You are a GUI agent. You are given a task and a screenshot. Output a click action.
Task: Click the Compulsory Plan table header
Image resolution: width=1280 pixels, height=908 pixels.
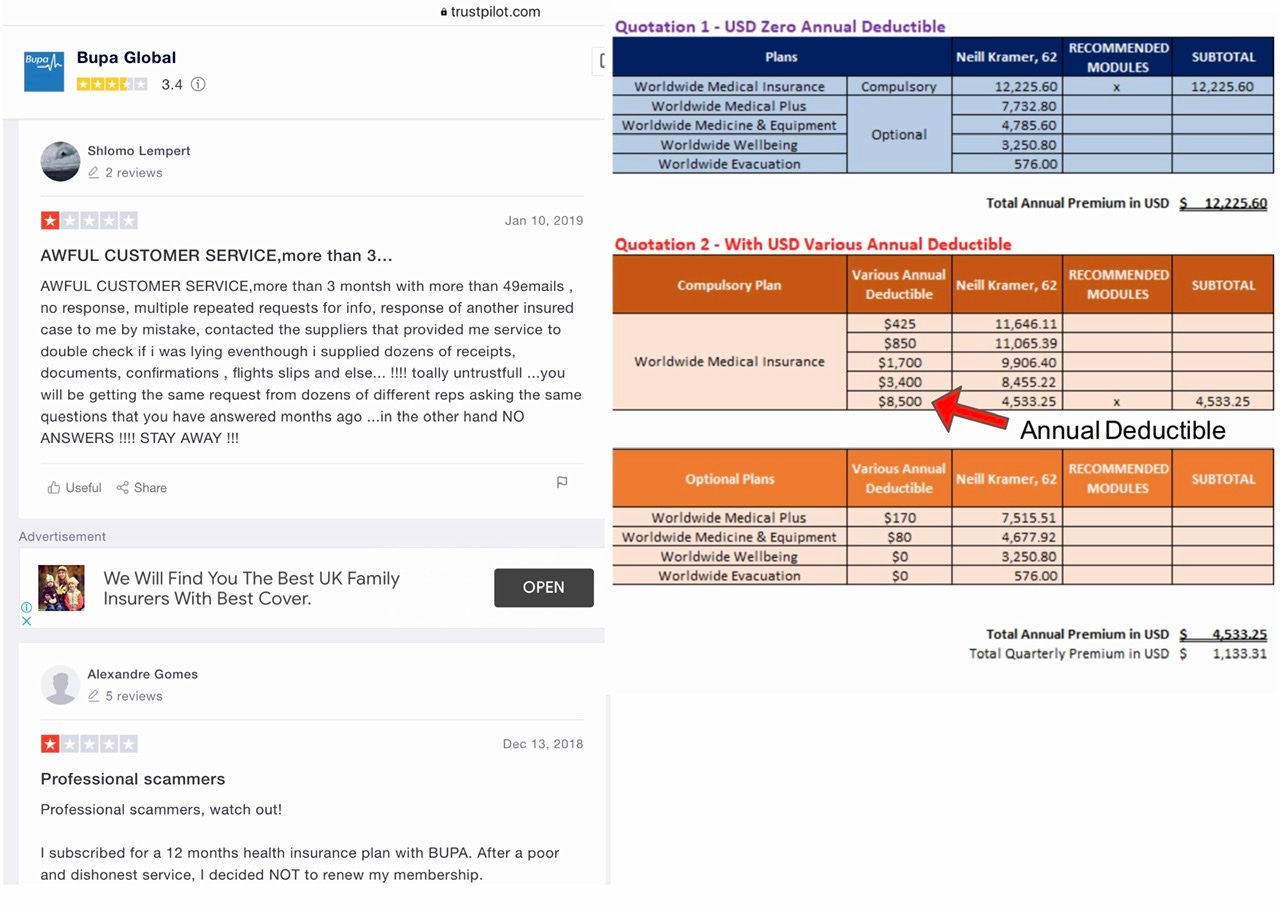pyautogui.click(x=730, y=285)
